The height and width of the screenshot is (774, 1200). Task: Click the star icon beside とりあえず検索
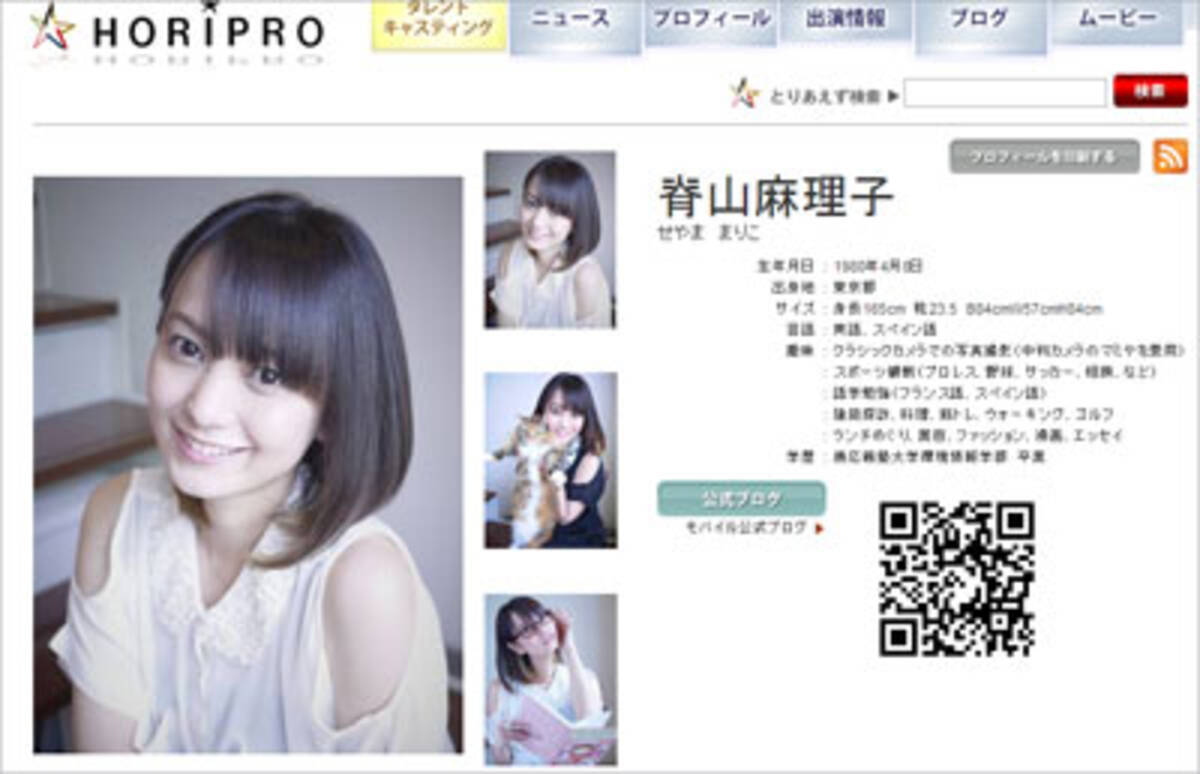pos(744,95)
